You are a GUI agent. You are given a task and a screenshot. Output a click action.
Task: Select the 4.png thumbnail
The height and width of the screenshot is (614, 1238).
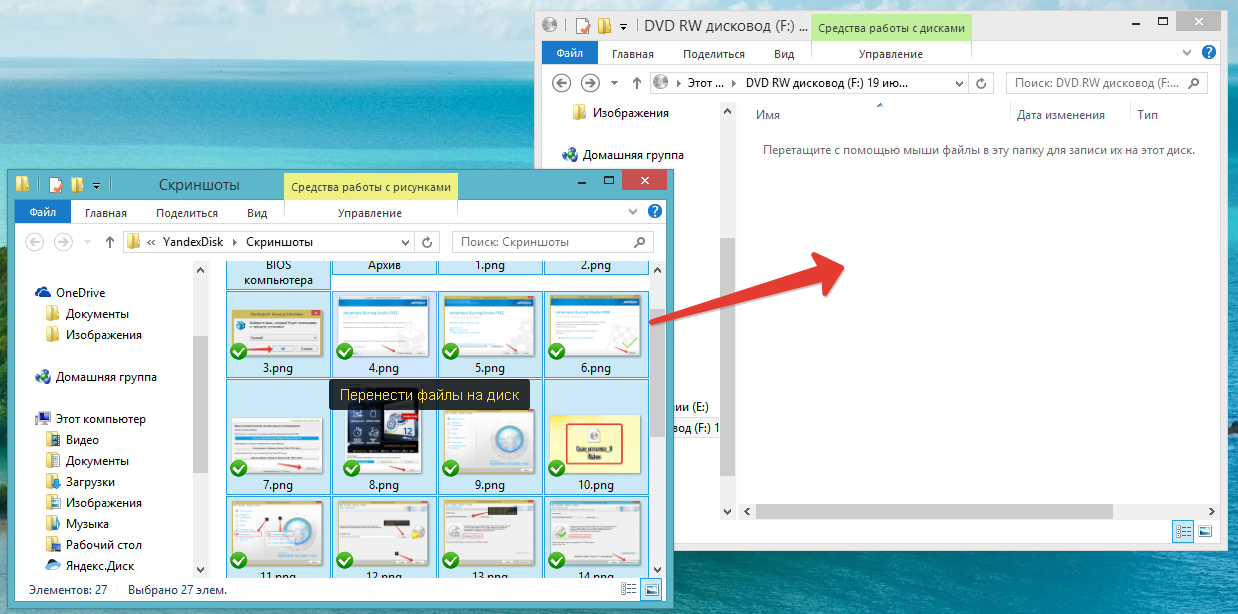coord(384,334)
